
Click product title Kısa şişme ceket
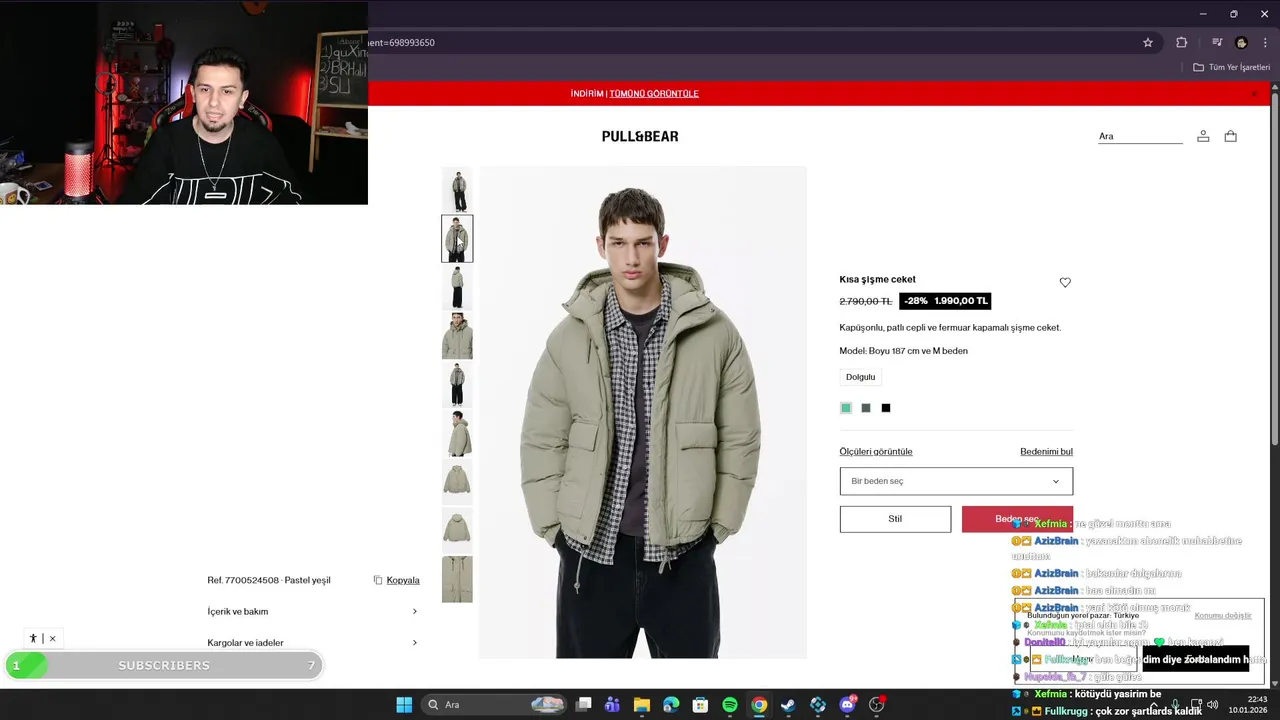click(877, 280)
